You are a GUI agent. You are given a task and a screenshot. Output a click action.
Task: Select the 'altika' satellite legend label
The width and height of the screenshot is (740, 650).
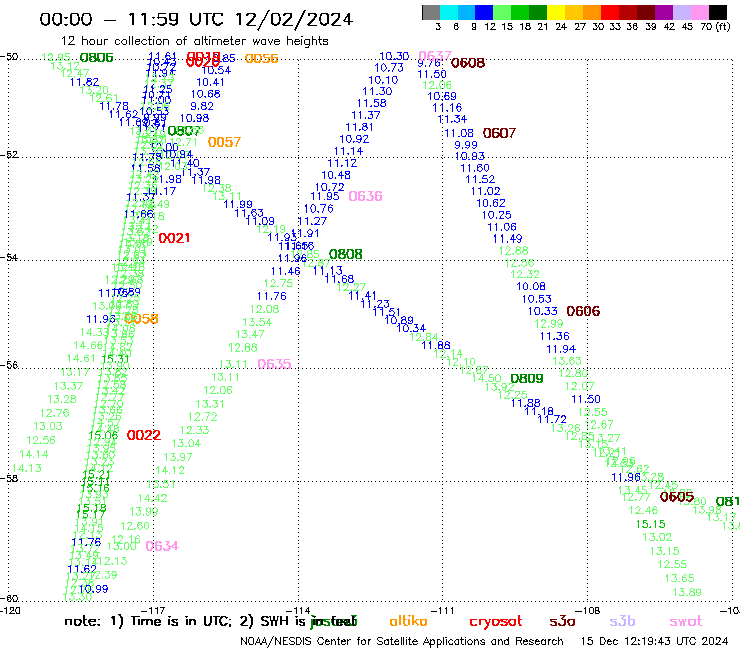[408, 621]
